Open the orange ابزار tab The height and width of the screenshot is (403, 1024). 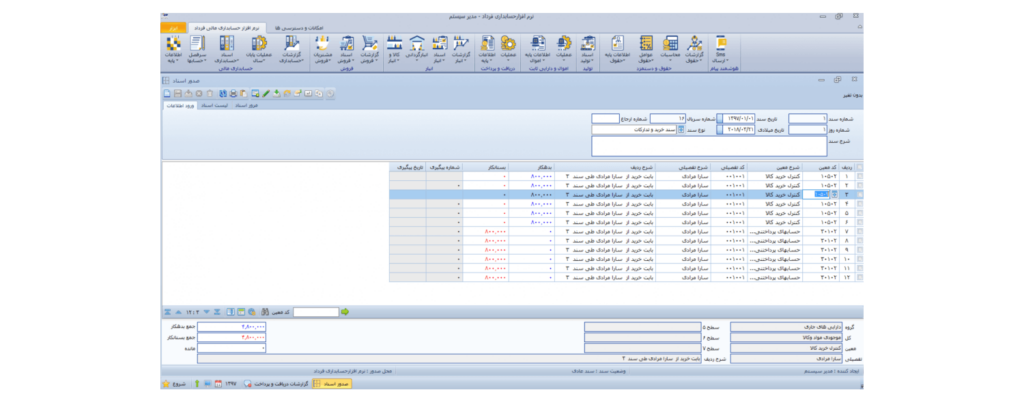tap(173, 28)
